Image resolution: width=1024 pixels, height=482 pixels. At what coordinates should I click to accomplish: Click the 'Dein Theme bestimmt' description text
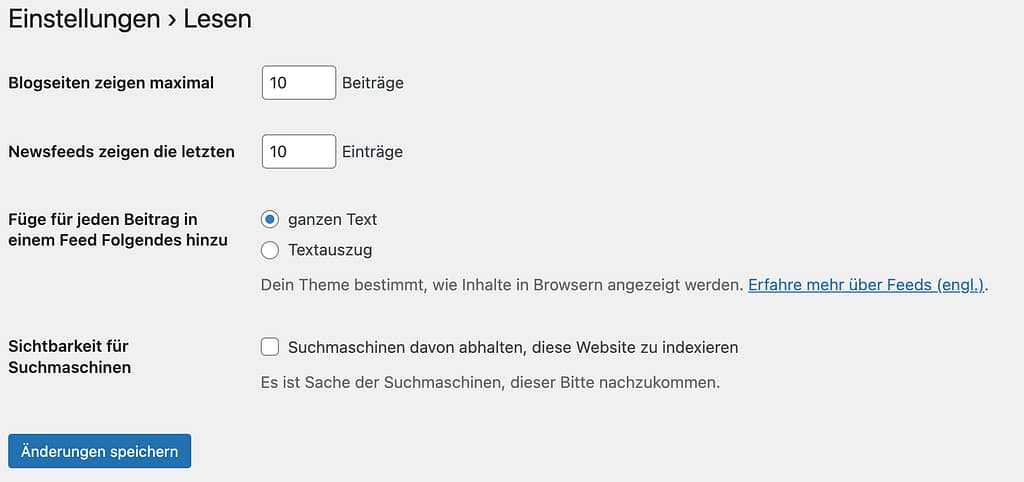click(502, 285)
